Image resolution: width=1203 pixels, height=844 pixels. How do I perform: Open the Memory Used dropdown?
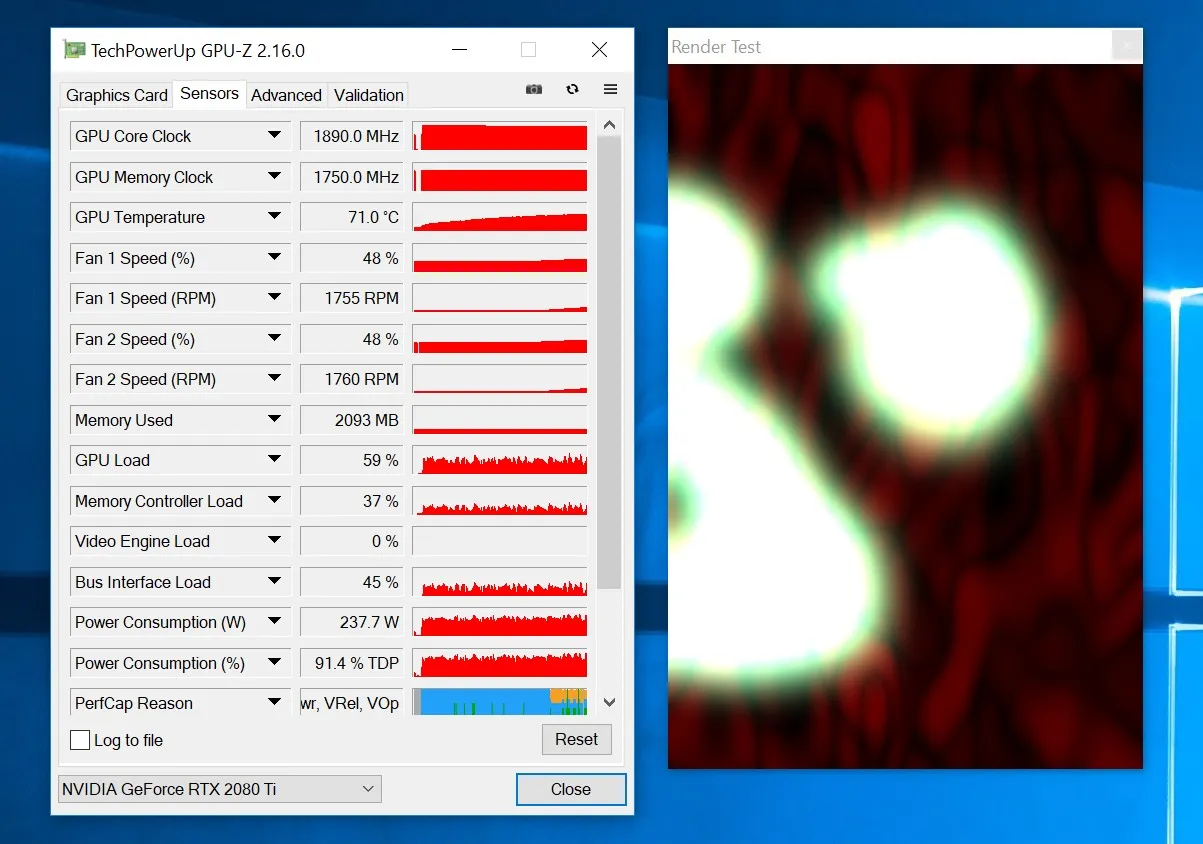pos(276,420)
